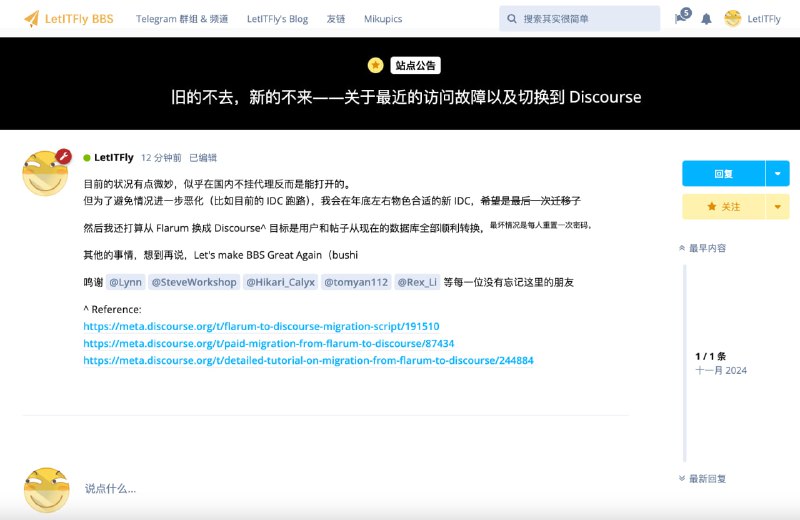Click the red wrench admin badge on avatar

coord(63,157)
